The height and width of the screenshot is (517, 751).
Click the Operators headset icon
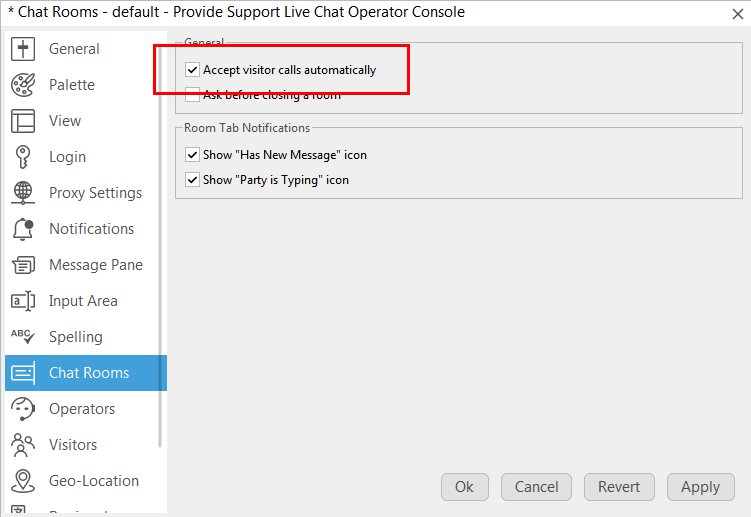pos(23,409)
